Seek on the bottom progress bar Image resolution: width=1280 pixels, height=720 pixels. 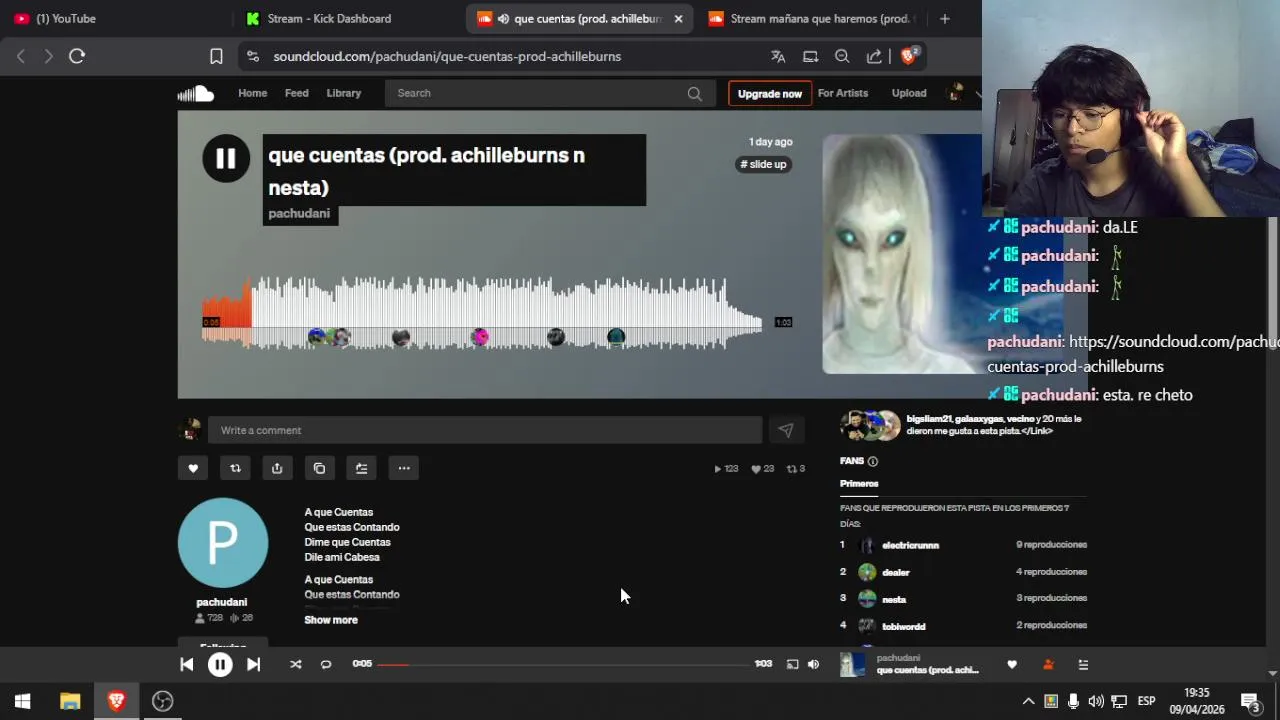pyautogui.click(x=563, y=664)
